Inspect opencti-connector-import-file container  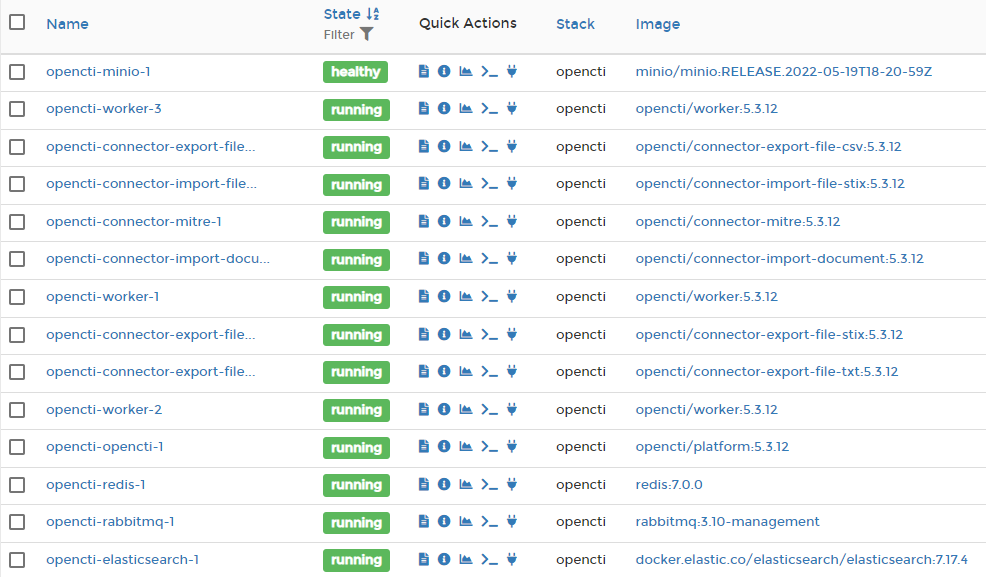tap(444, 185)
